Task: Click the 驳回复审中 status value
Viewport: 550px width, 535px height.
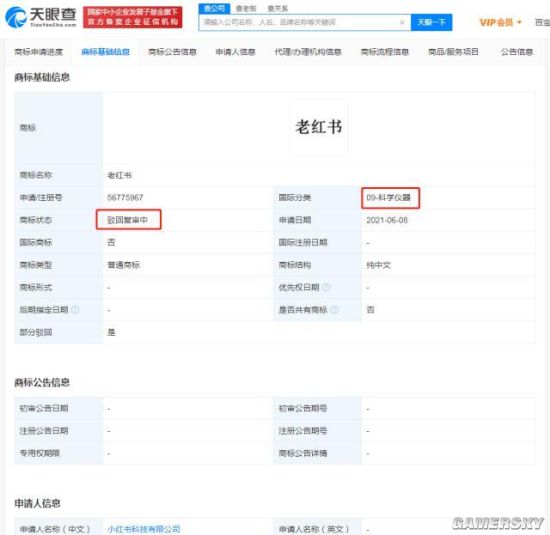Action: (127, 220)
